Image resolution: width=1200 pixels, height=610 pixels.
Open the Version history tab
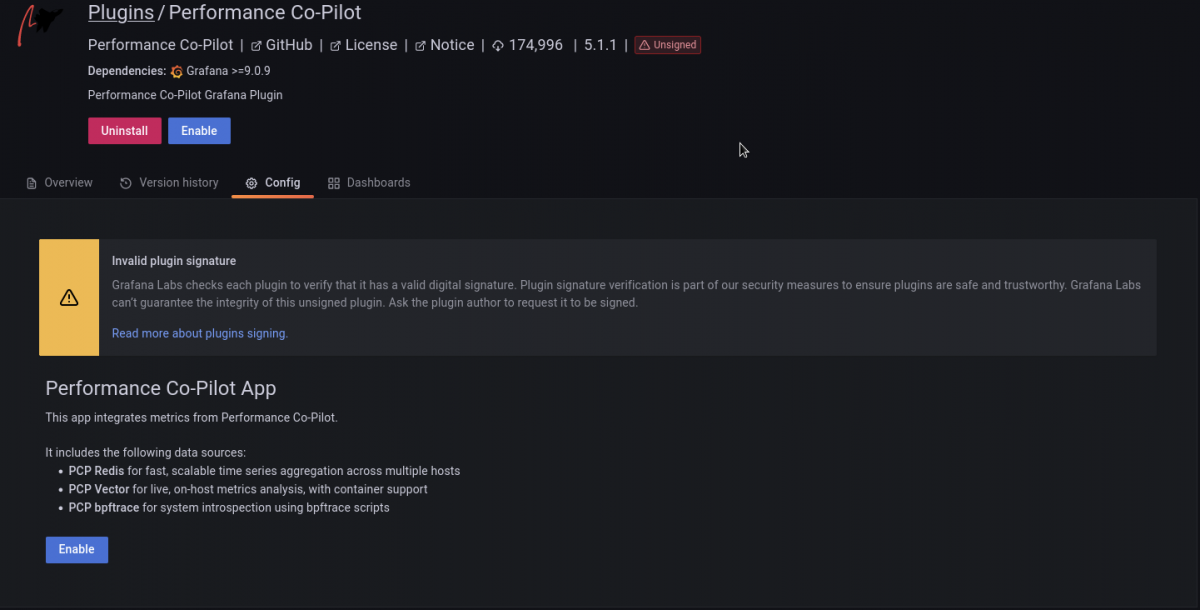coord(178,183)
